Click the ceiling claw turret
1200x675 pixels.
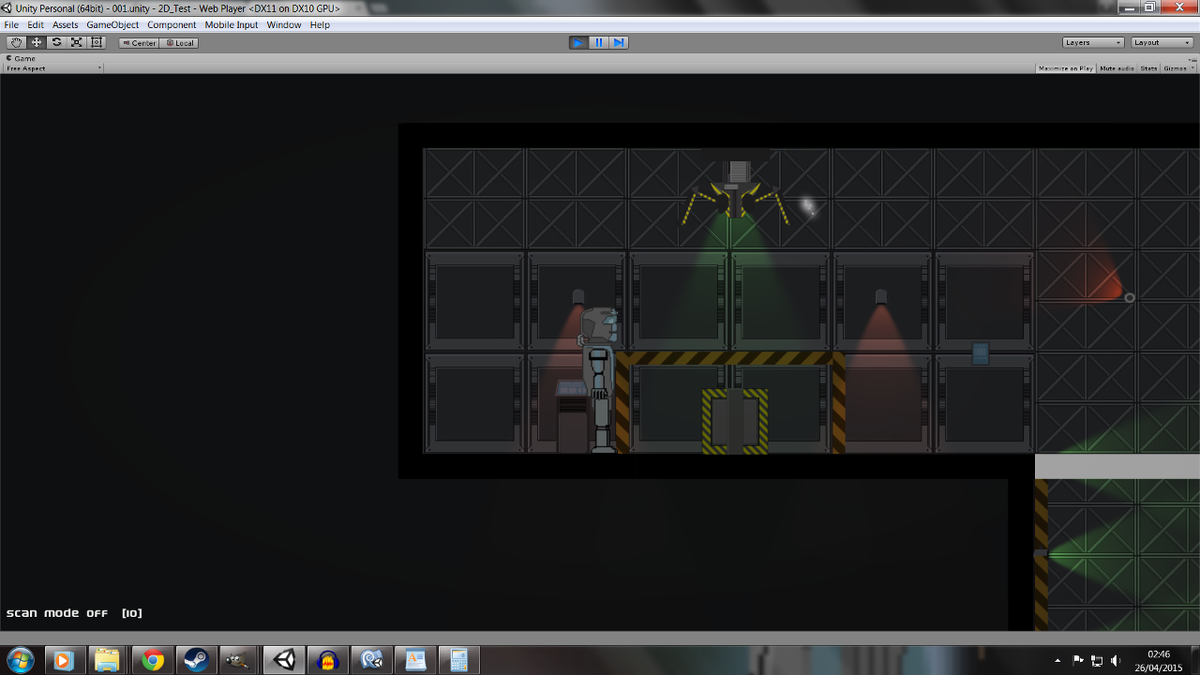(736, 191)
